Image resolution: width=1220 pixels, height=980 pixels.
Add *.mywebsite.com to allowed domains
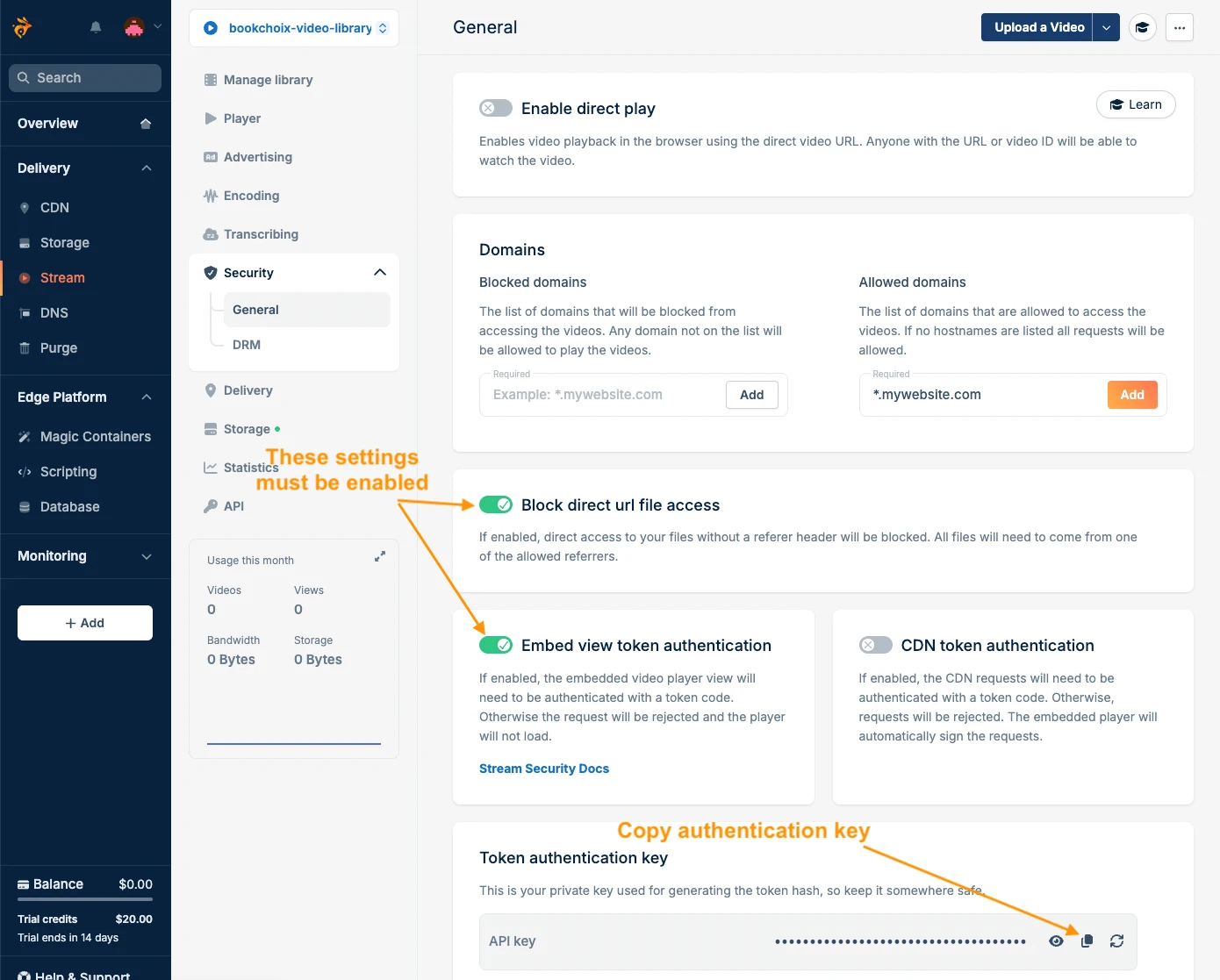click(1132, 394)
